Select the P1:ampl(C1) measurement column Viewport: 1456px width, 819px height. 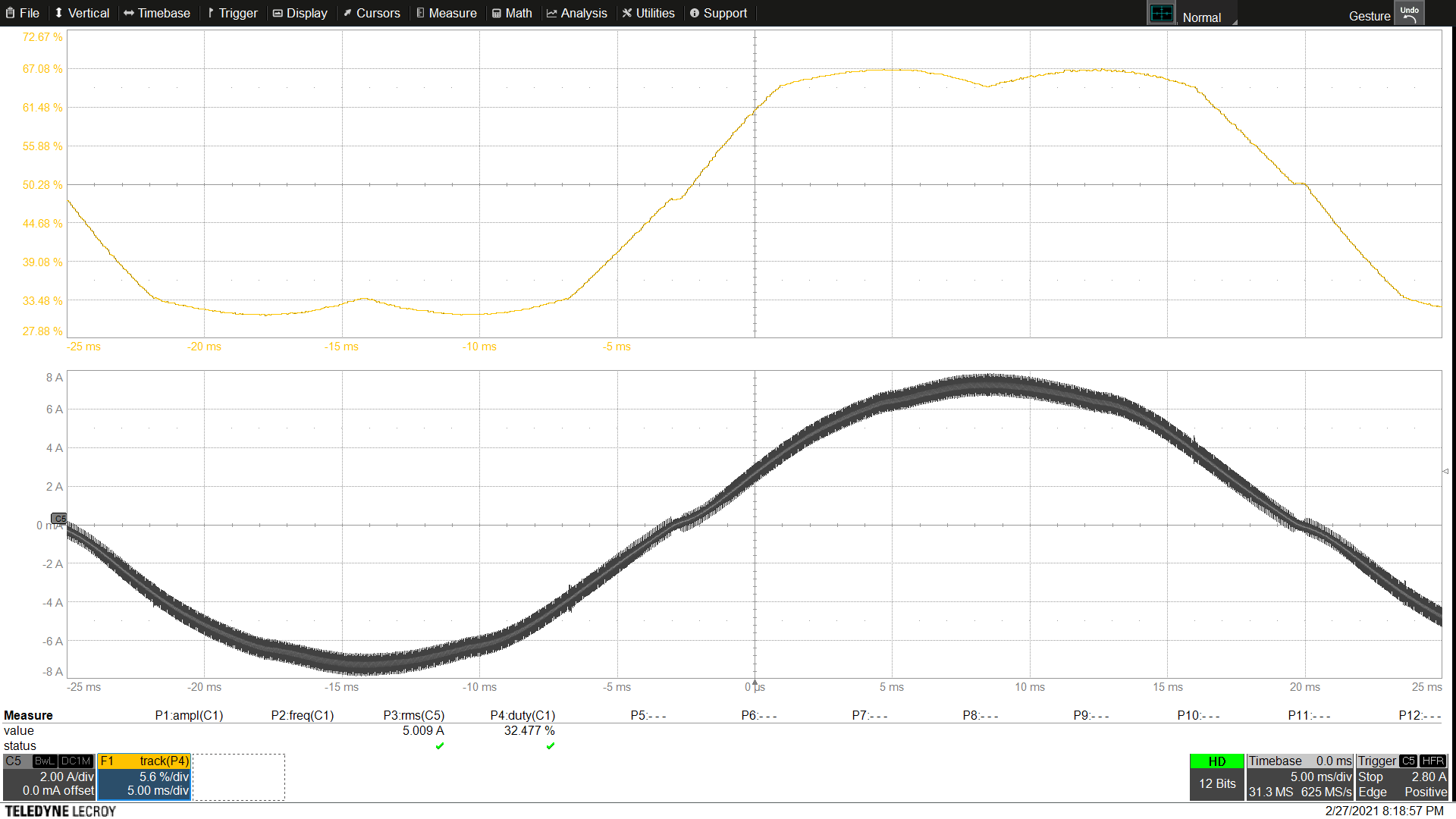[x=189, y=715]
